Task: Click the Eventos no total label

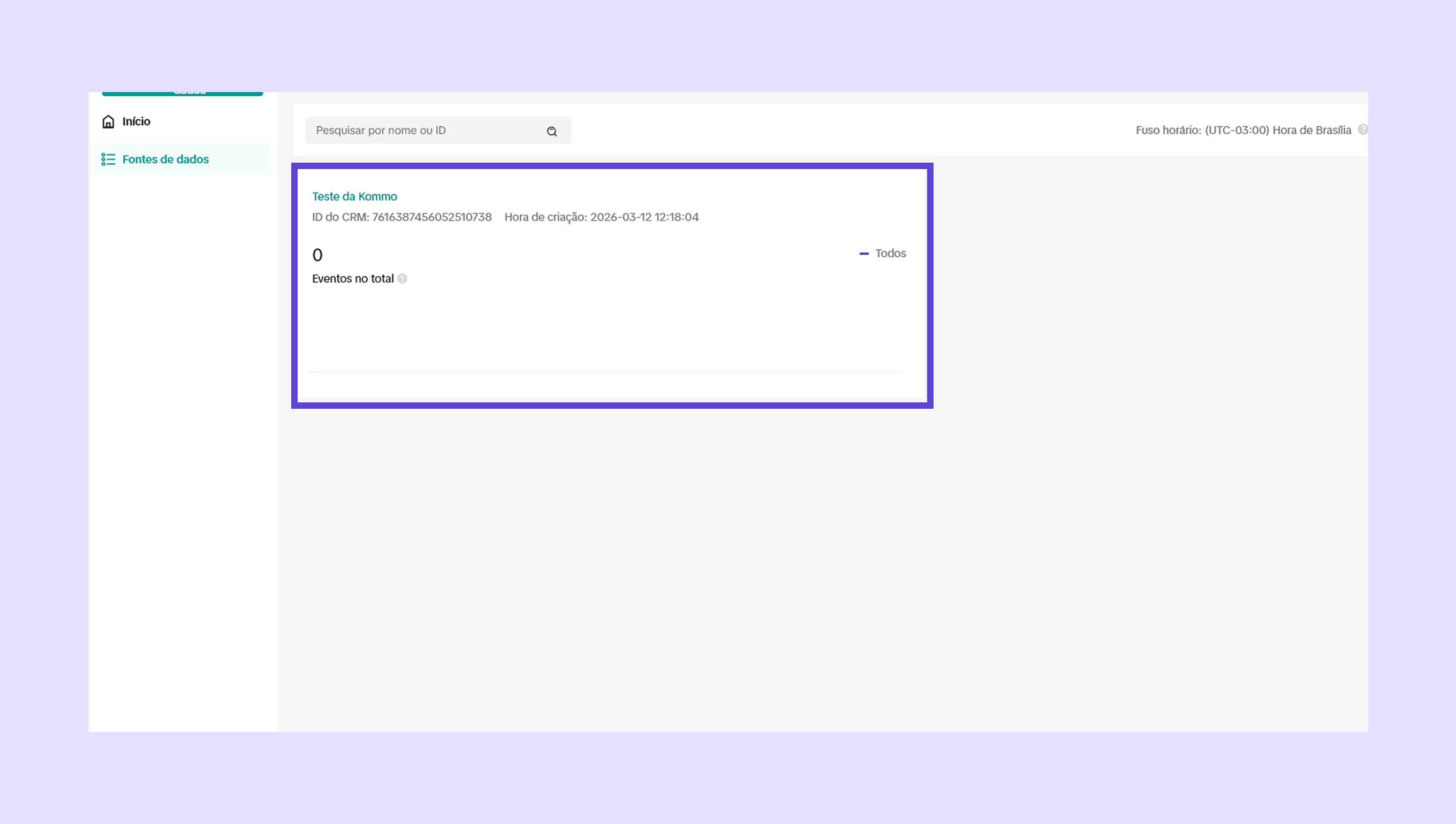Action: pos(353,278)
